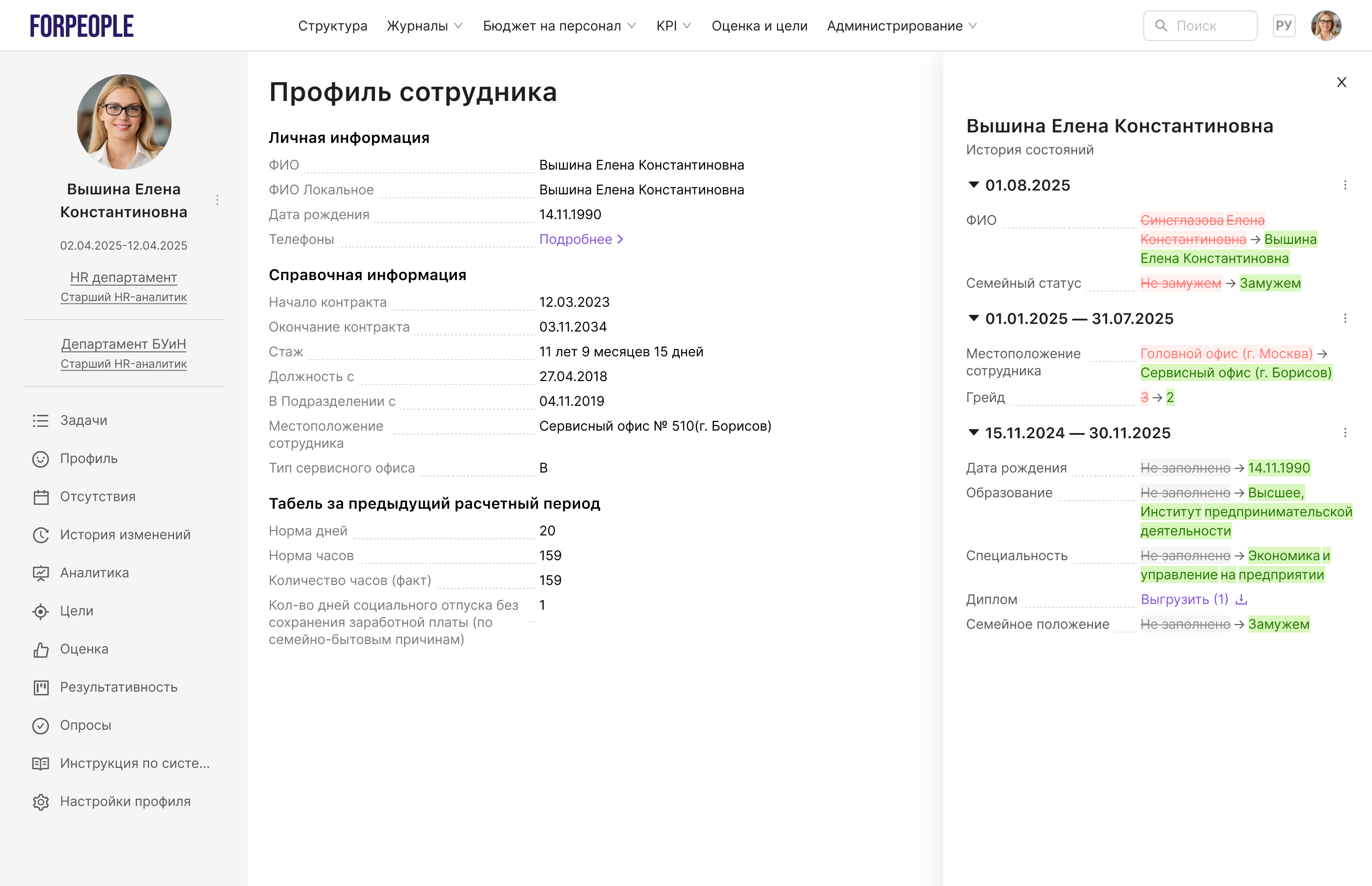Select the Аналитика chart icon
The height and width of the screenshot is (886, 1372).
[40, 573]
